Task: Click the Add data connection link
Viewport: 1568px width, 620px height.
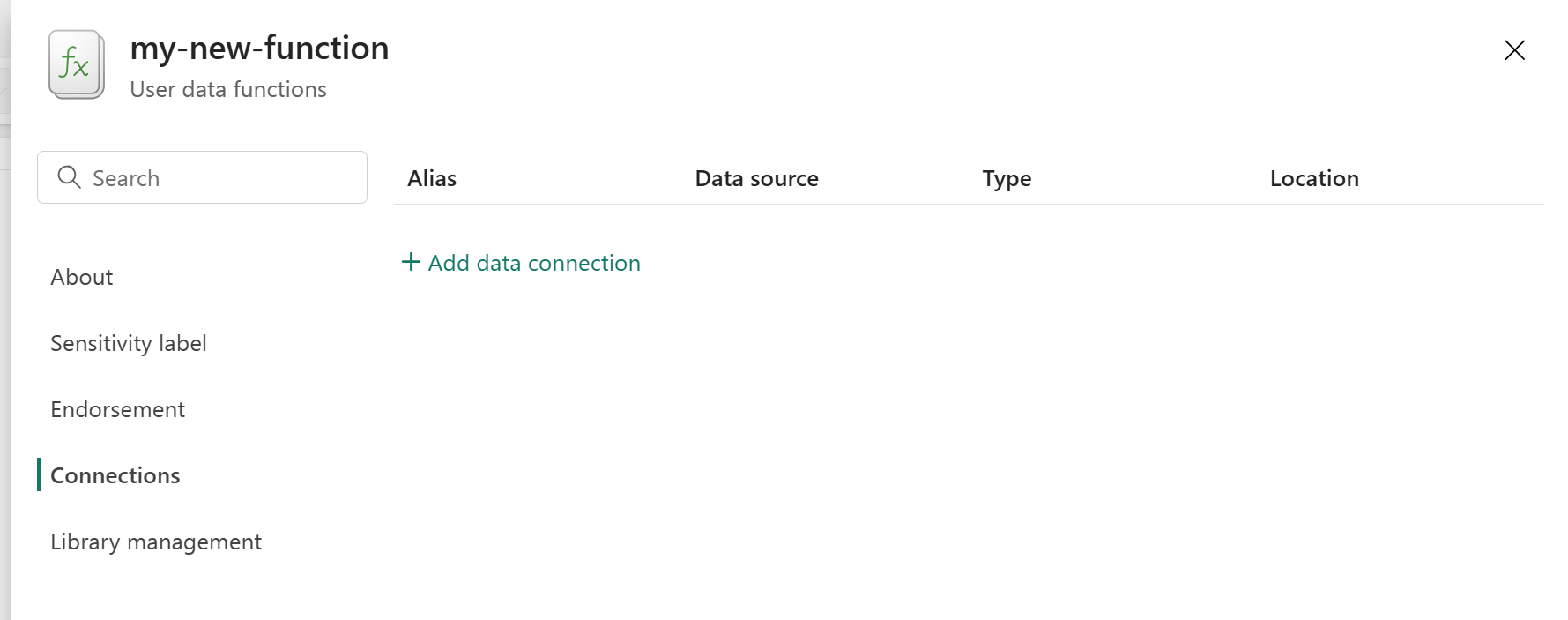Action: tap(521, 263)
